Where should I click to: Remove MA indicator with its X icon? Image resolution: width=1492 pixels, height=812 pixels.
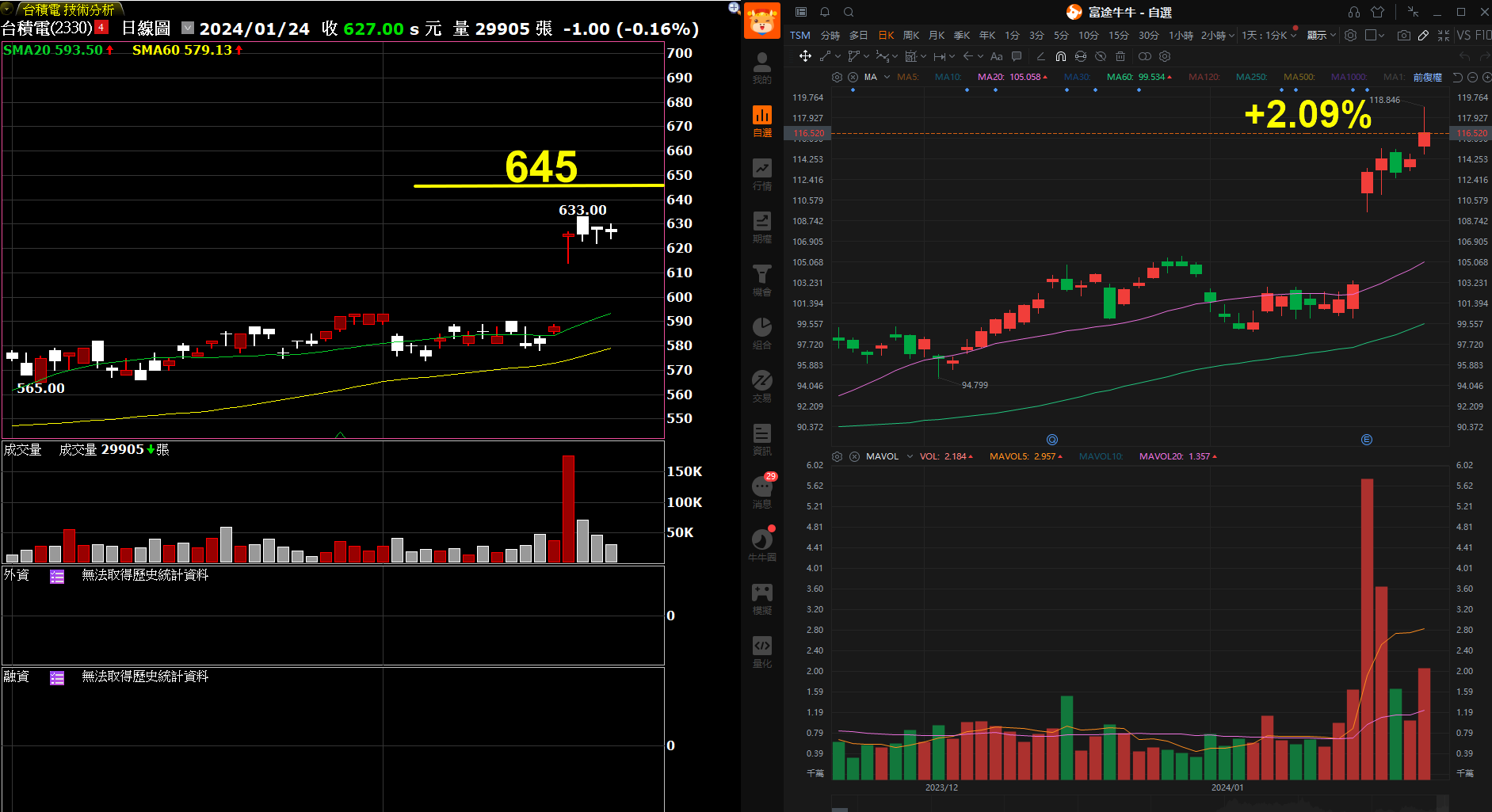click(853, 77)
